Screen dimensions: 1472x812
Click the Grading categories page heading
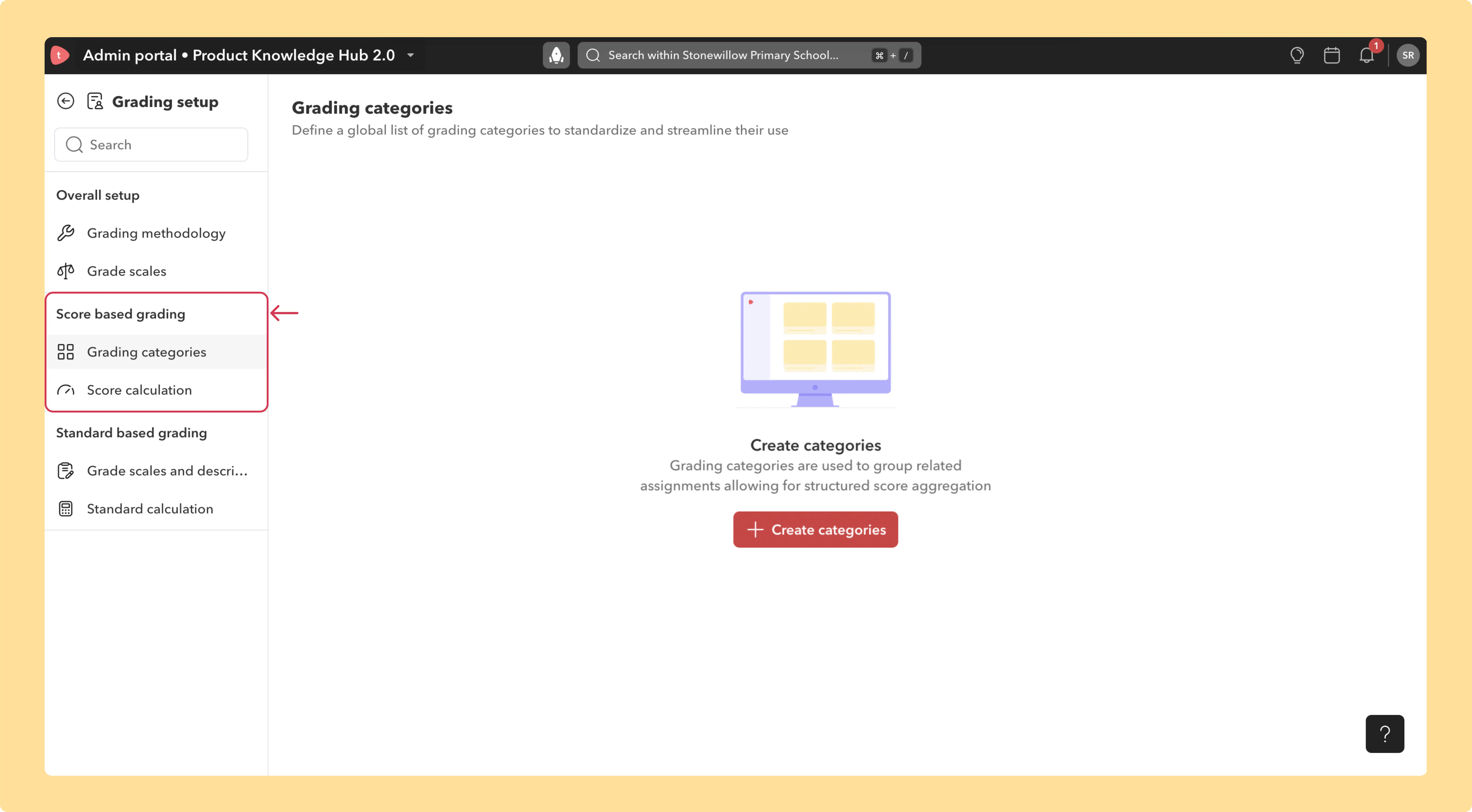coord(372,108)
